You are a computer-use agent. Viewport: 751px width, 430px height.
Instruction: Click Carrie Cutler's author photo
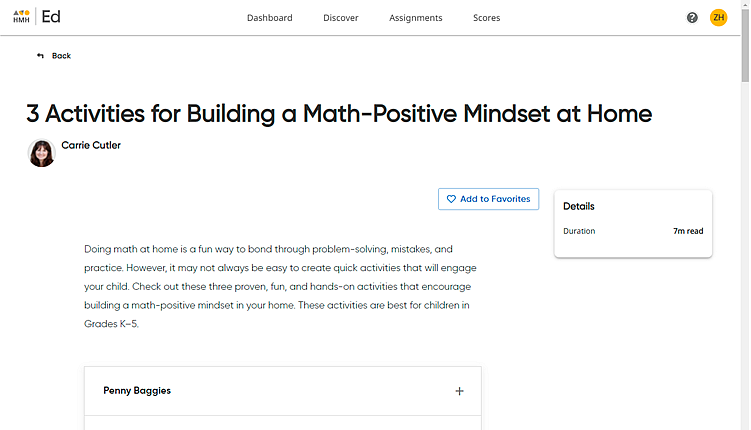tap(41, 153)
